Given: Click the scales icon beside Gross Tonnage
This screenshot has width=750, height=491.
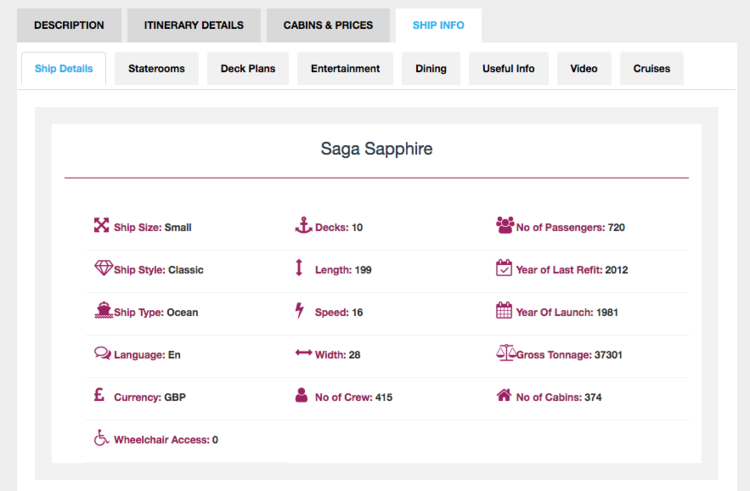Looking at the screenshot, I should point(506,353).
